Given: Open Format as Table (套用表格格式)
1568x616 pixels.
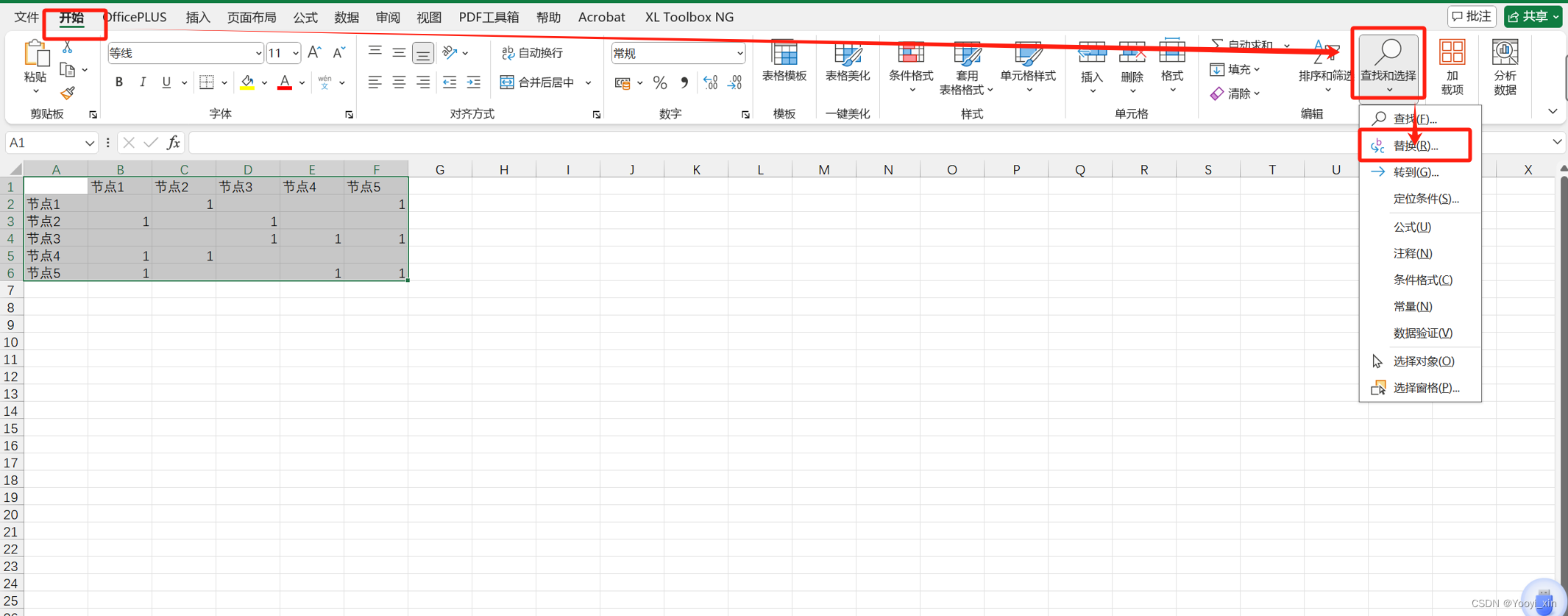Looking at the screenshot, I should coord(967,69).
